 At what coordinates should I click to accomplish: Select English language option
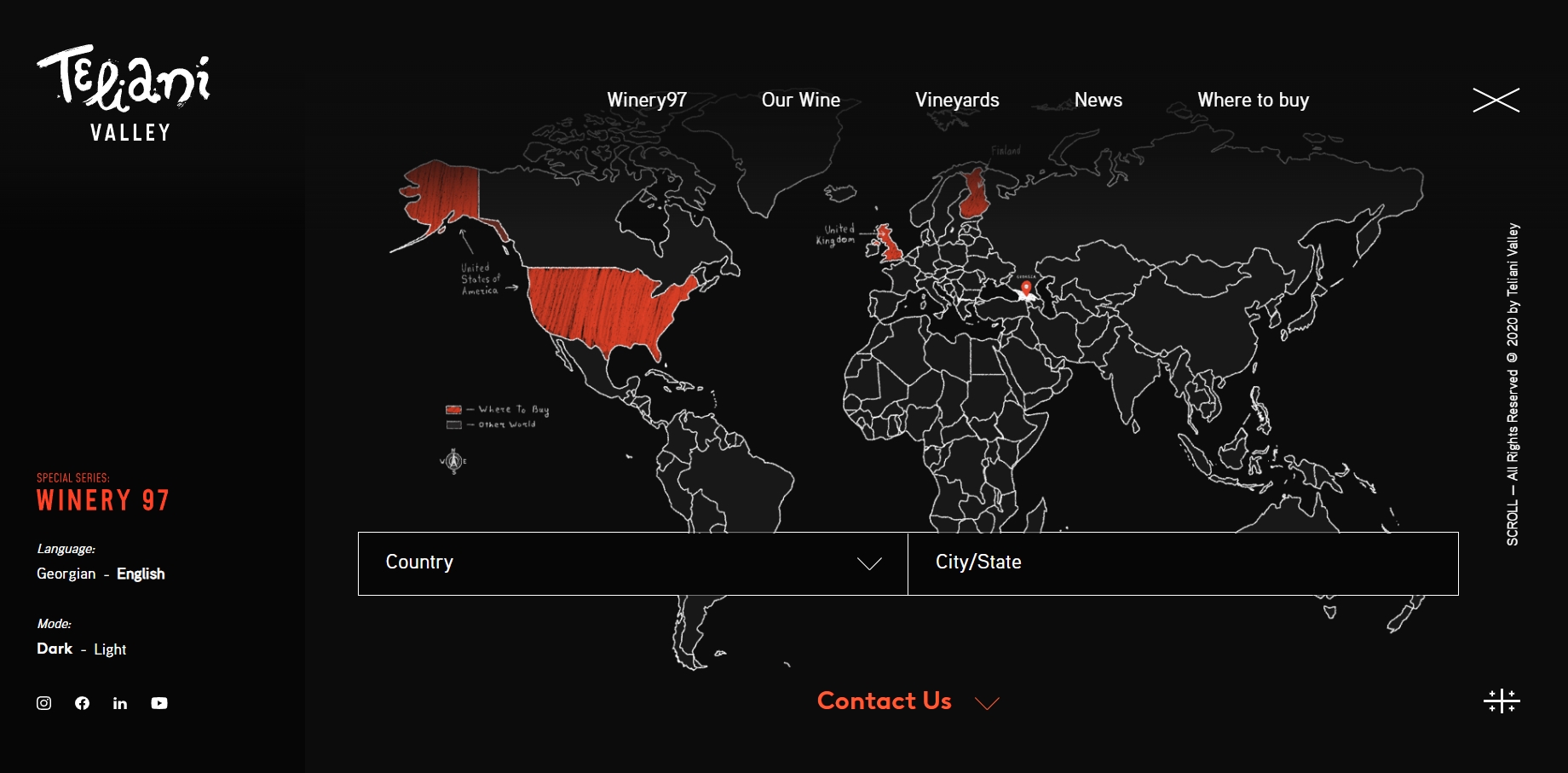tap(141, 574)
